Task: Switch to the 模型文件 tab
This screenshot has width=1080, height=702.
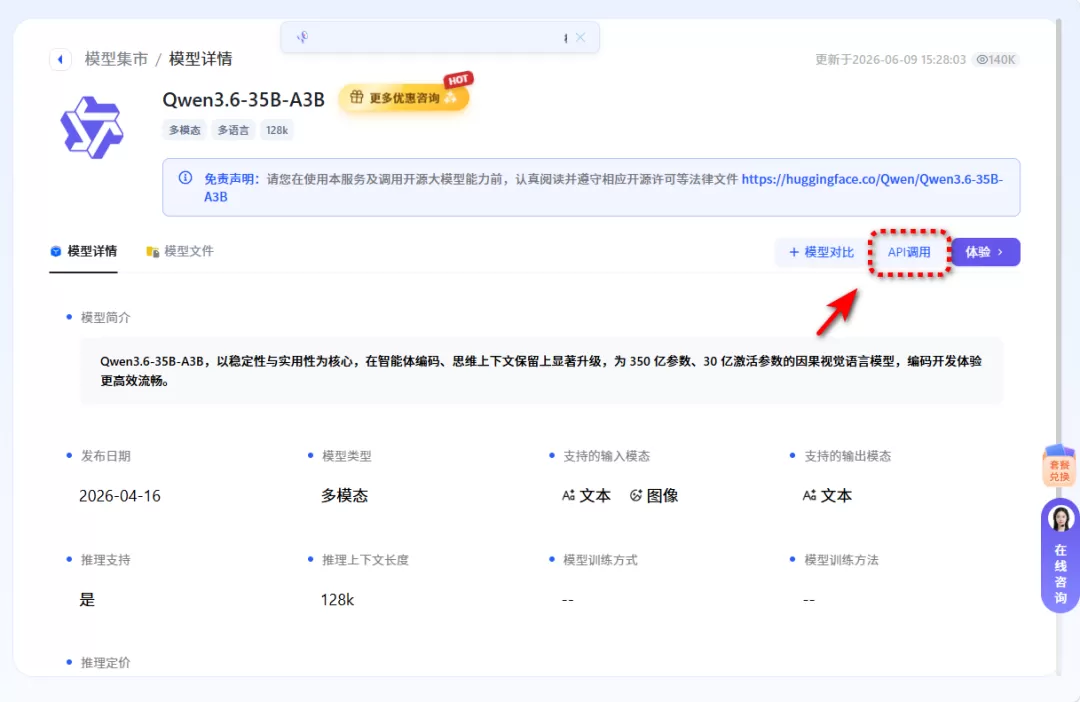Action: point(180,251)
